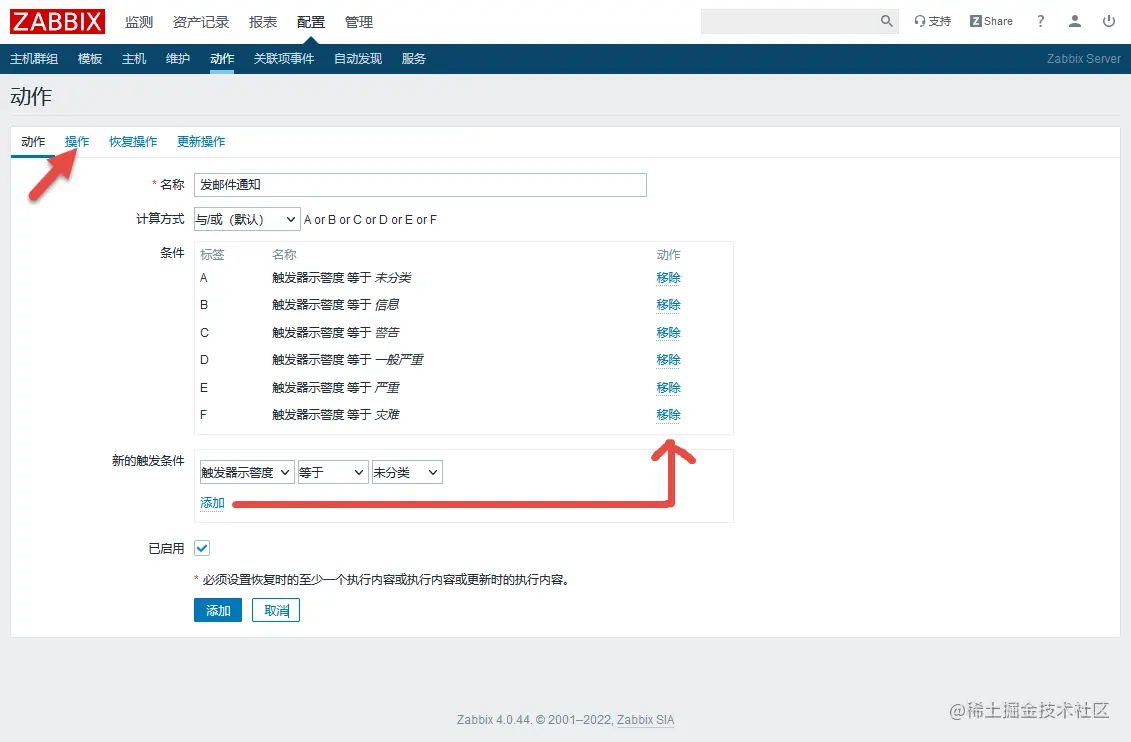Open the 触发器示警度 condition type dropdown
The width and height of the screenshot is (1131, 742).
pos(246,471)
